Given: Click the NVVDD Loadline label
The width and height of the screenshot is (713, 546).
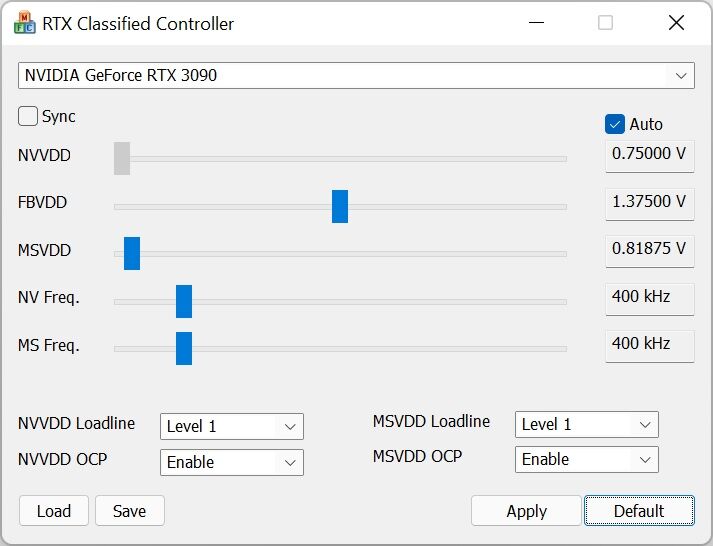Looking at the screenshot, I should tap(76, 423).
